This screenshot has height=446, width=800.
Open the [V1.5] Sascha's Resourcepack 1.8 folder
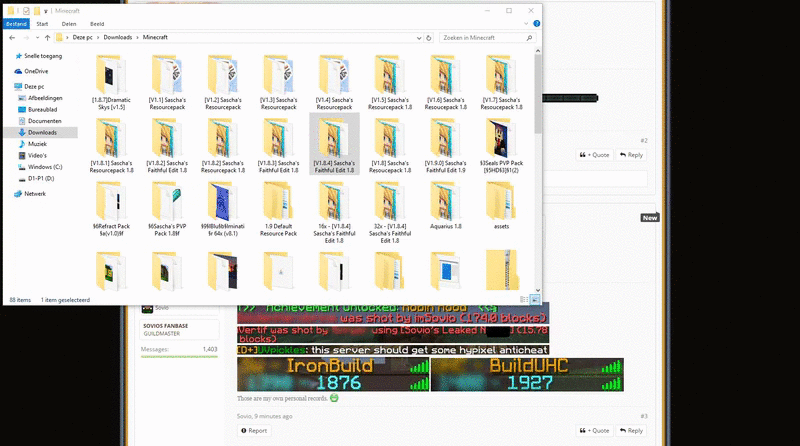(390, 82)
